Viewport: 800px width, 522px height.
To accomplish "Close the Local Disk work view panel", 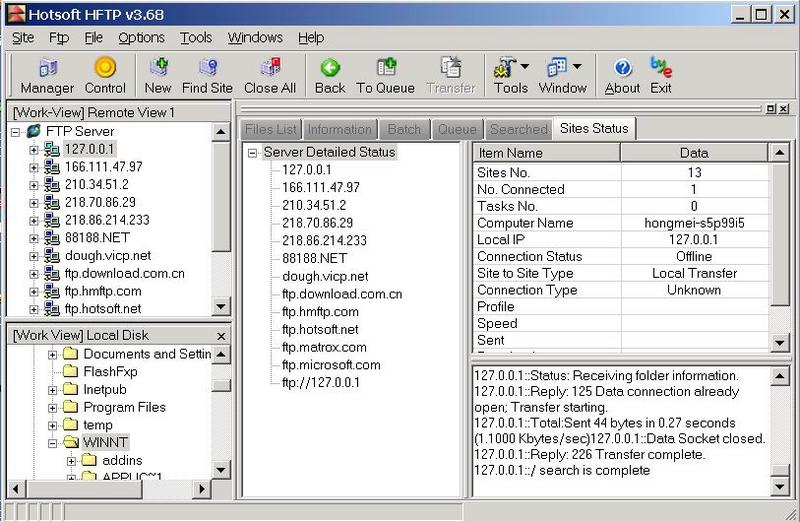I will [x=221, y=336].
